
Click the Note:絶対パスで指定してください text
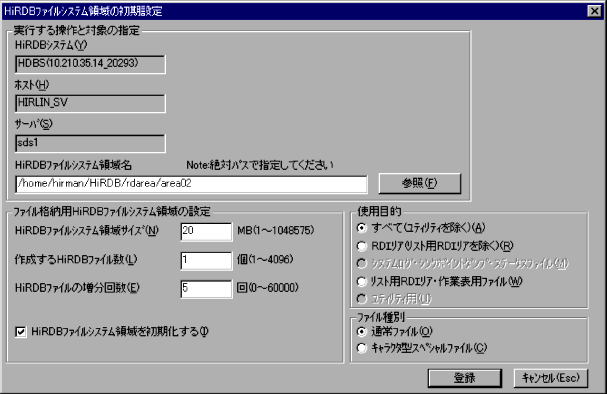260,165
